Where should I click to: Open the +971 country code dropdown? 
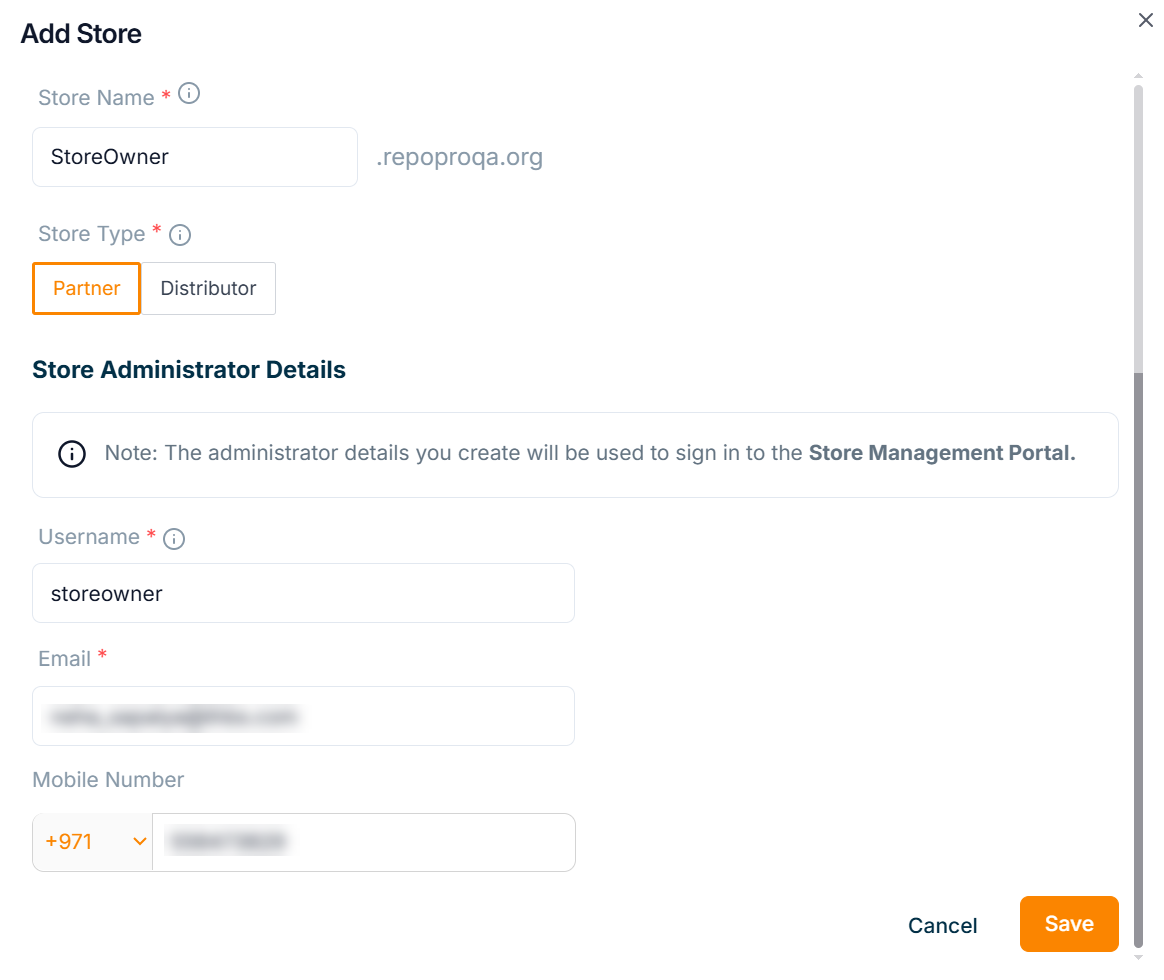pos(93,842)
